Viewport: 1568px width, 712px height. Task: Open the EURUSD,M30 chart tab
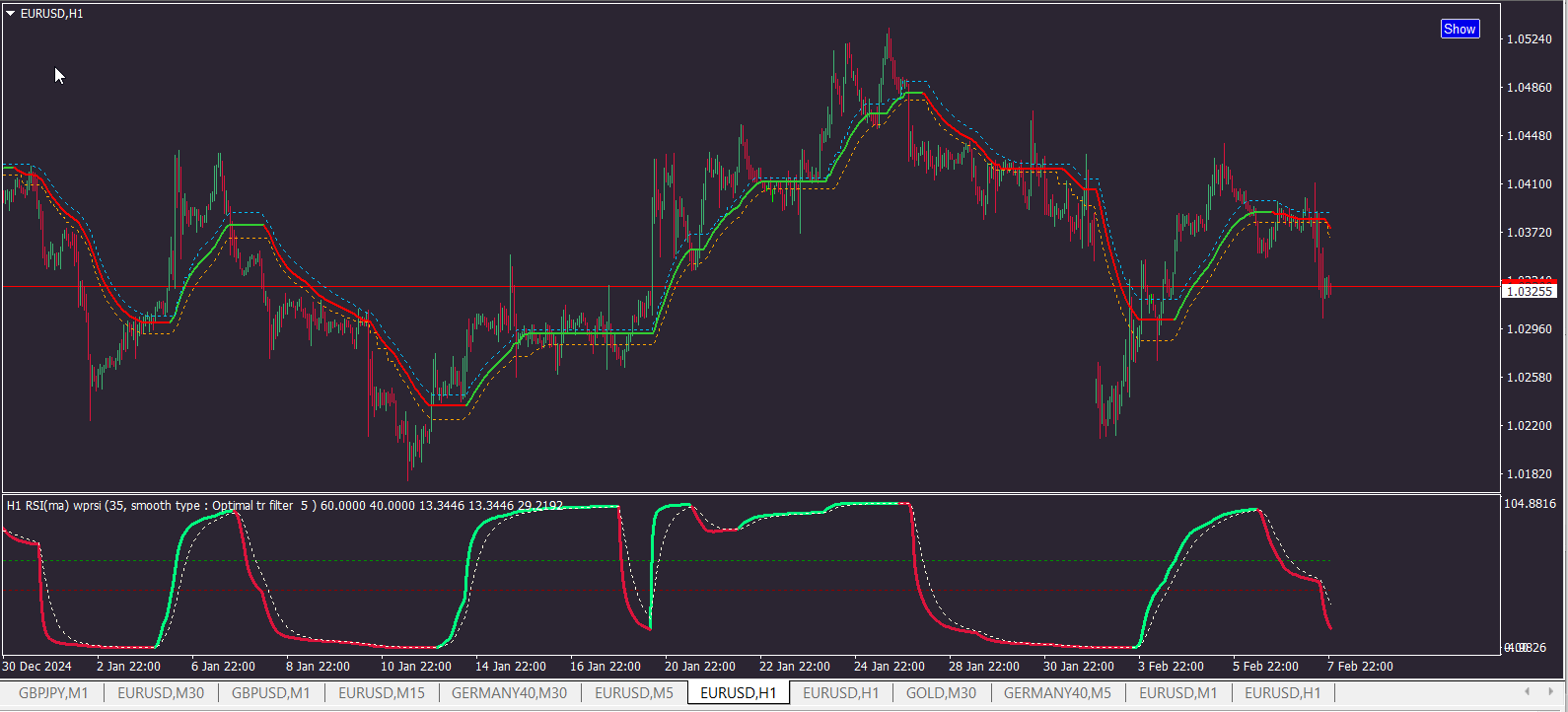pyautogui.click(x=161, y=693)
